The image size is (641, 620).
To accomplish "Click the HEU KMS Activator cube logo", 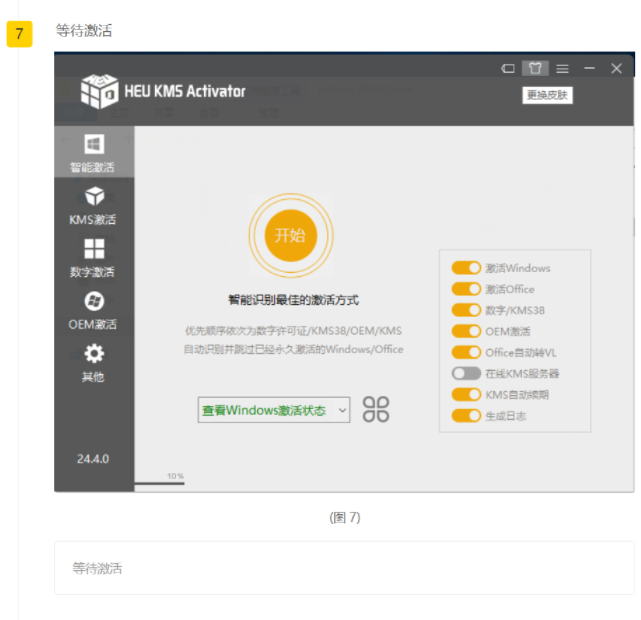I will pos(99,91).
